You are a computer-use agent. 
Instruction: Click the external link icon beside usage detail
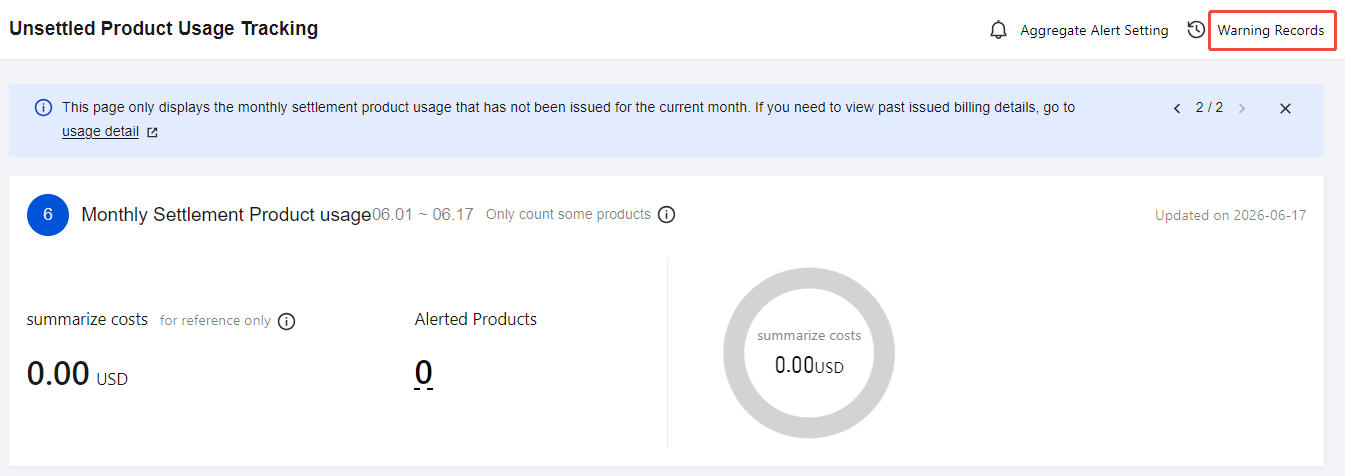(x=152, y=132)
